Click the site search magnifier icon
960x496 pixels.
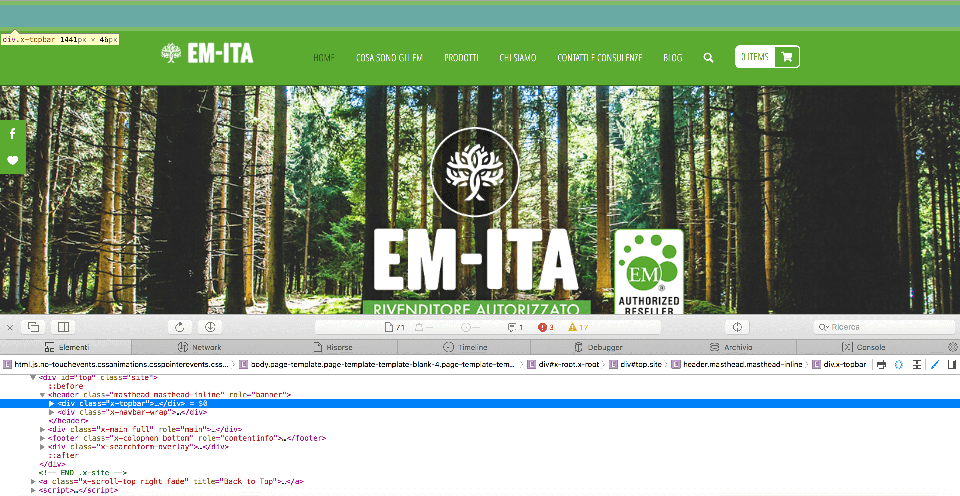[x=708, y=58]
